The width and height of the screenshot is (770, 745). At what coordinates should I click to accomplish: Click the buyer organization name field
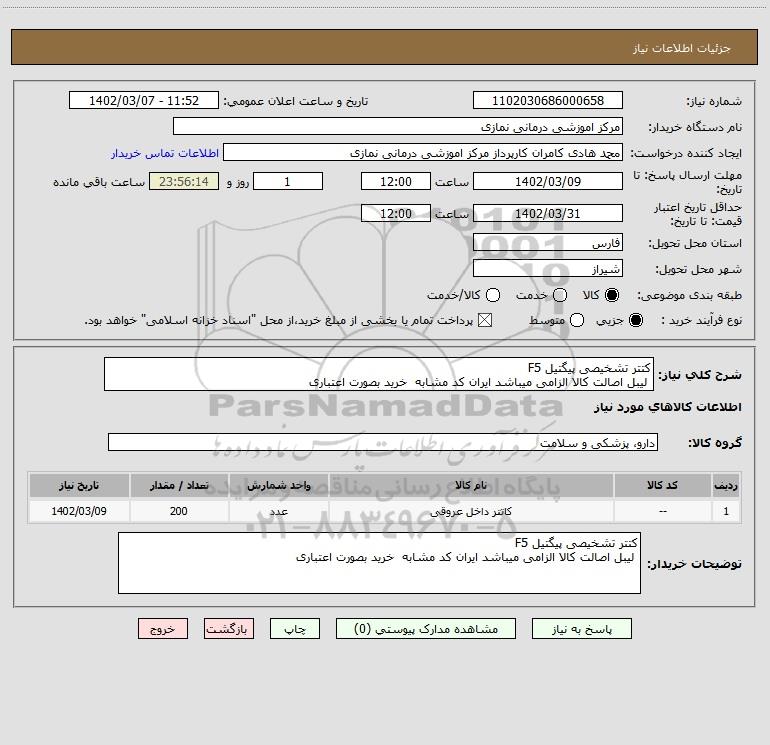click(398, 126)
